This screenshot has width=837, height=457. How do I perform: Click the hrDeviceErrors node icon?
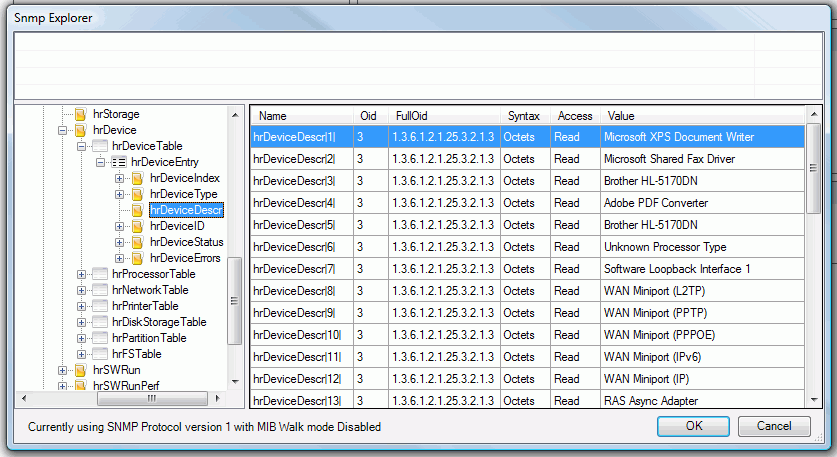pos(137,258)
